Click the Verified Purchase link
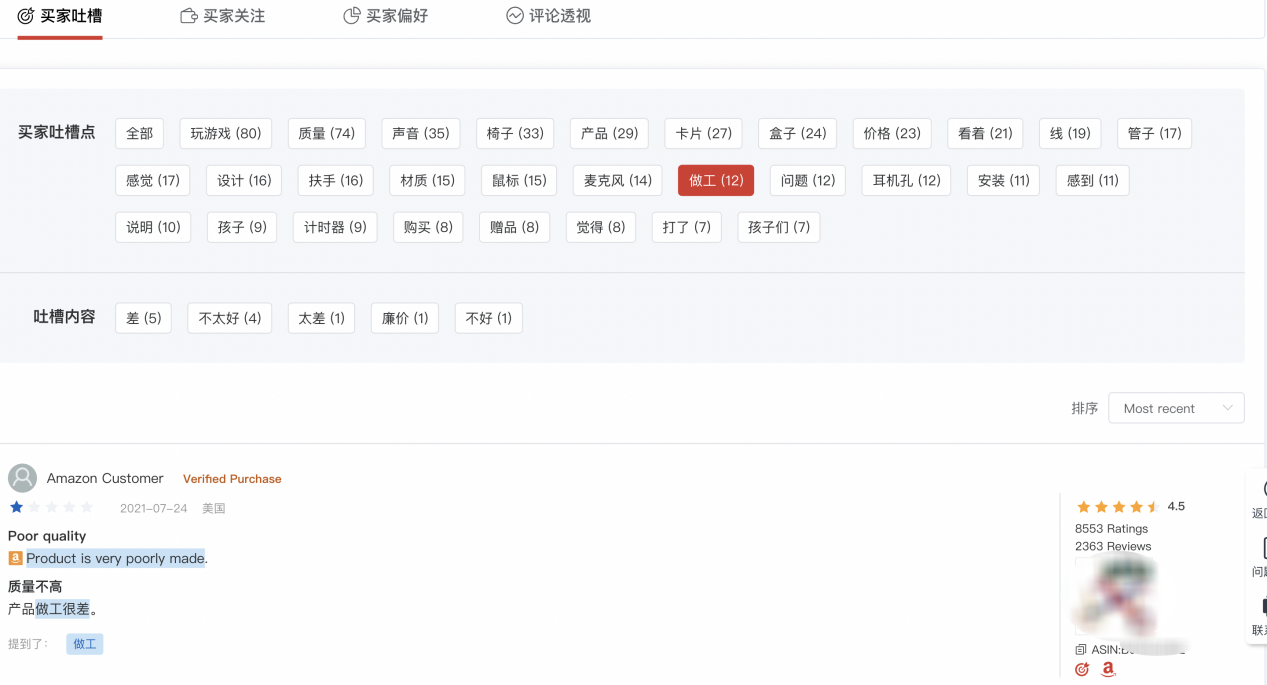Viewport: 1267px width, 685px height. tap(231, 478)
